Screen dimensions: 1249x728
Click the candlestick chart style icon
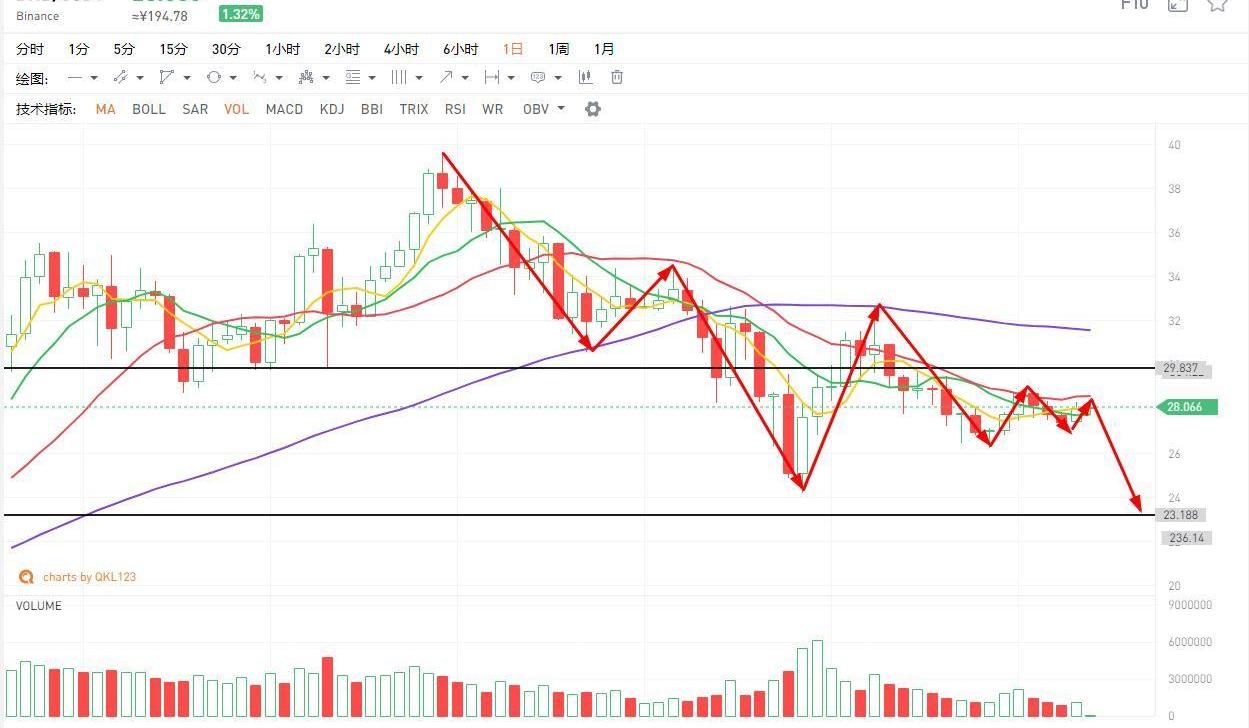pyautogui.click(x=586, y=78)
